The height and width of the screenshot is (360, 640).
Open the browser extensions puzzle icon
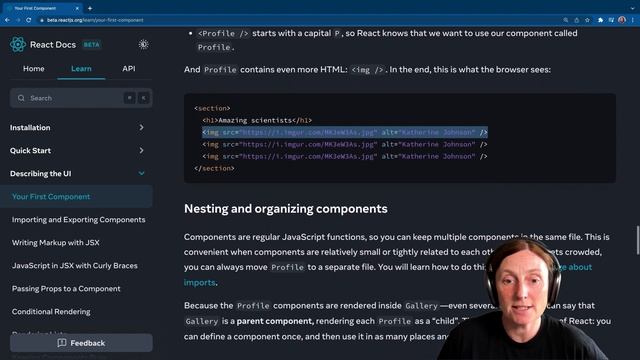pyautogui.click(x=600, y=20)
